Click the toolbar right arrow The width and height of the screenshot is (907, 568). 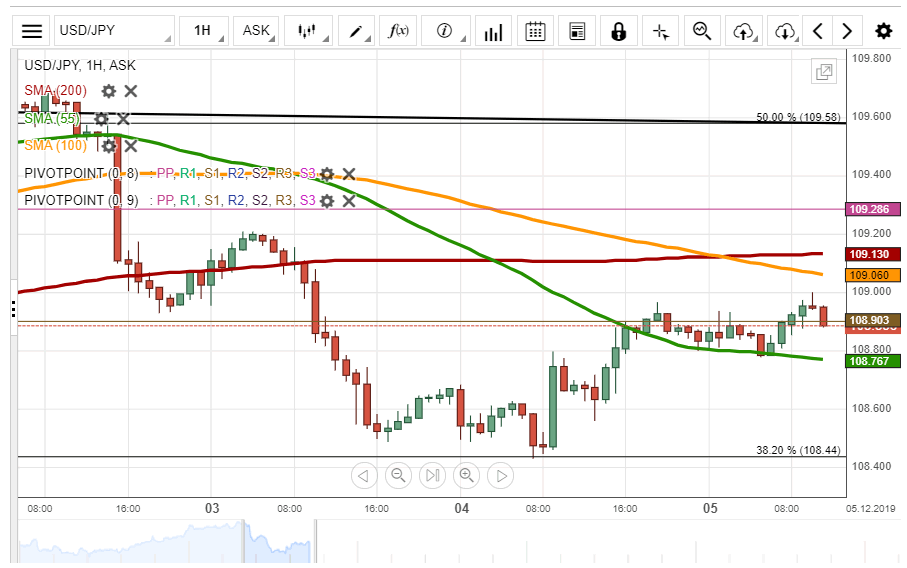[847, 31]
